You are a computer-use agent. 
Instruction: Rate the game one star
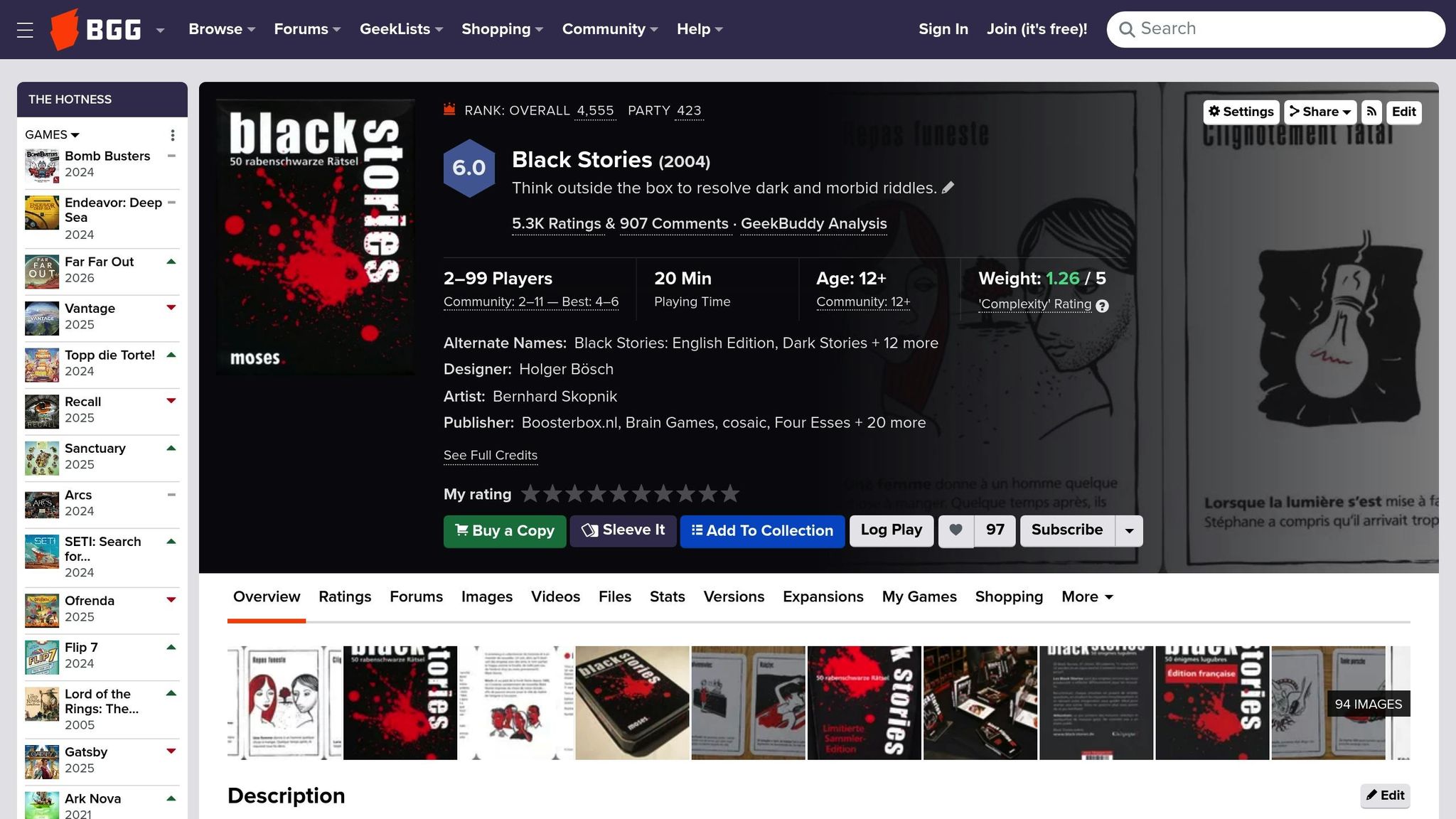[530, 493]
